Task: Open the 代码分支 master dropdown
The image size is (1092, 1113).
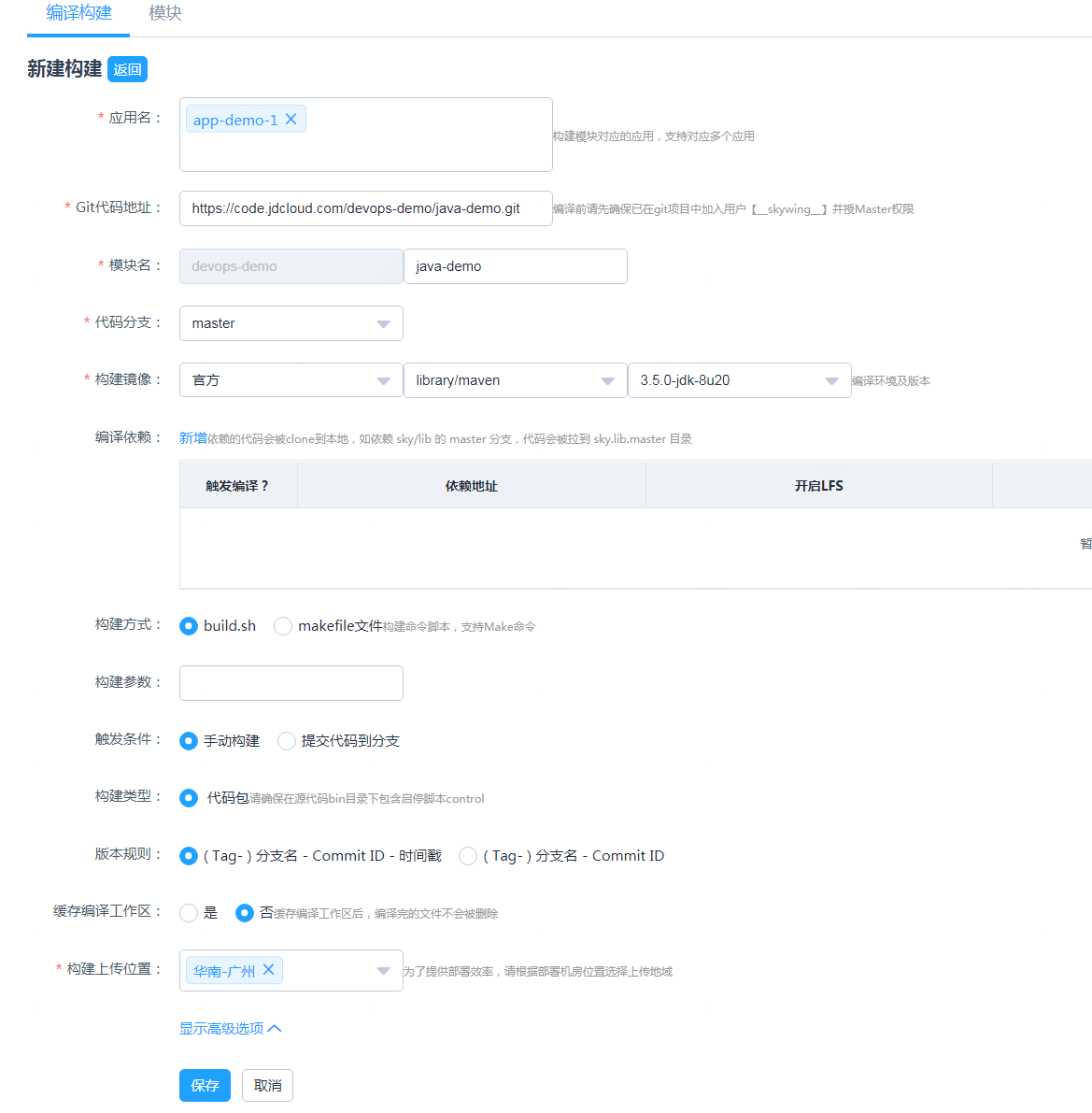Action: 382,323
